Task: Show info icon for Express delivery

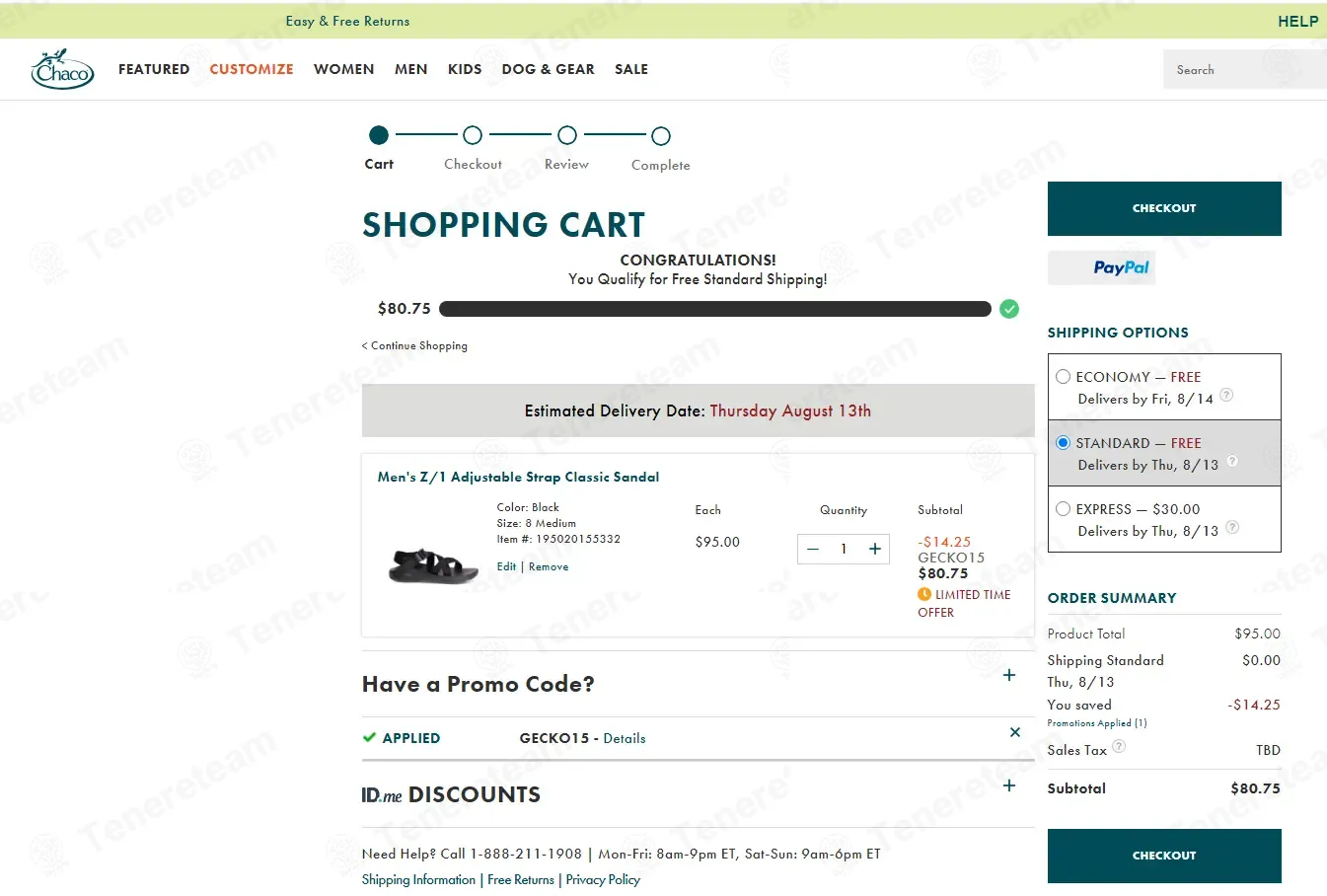Action: coord(1231,527)
